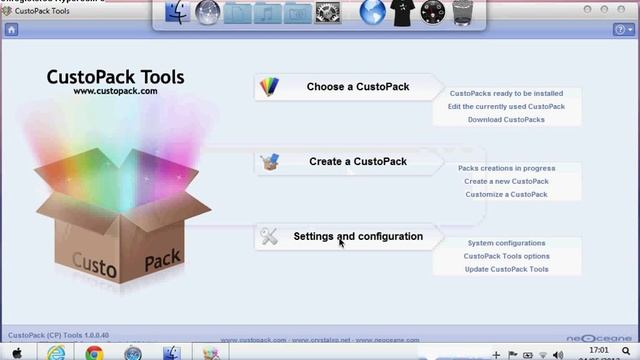
Task: Click the flag icon in system tray
Action: (x=513, y=355)
